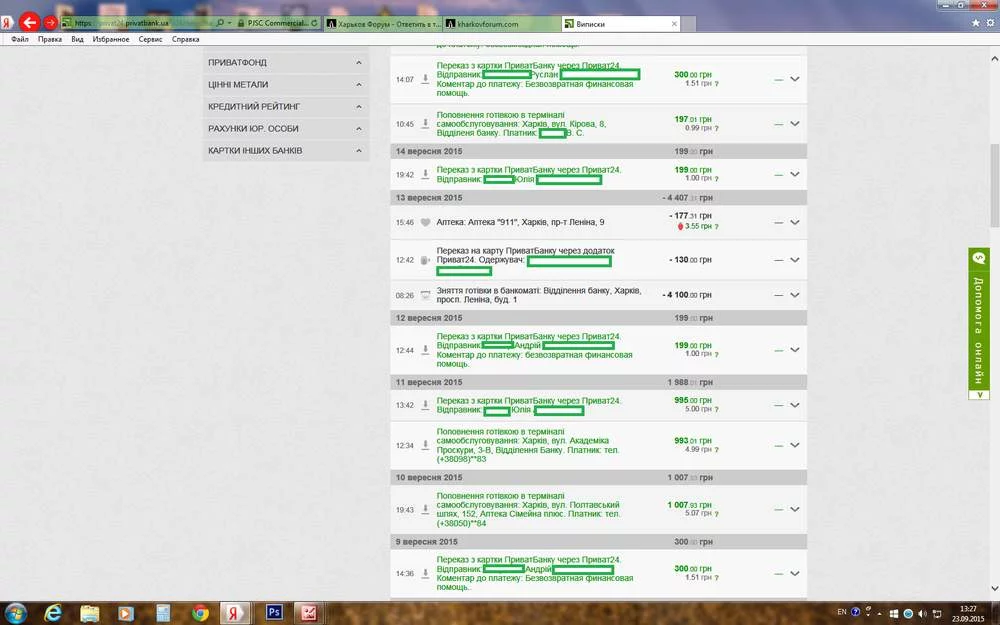This screenshot has height=625, width=1000.
Task: Open the Вид menu
Action: [77, 39]
